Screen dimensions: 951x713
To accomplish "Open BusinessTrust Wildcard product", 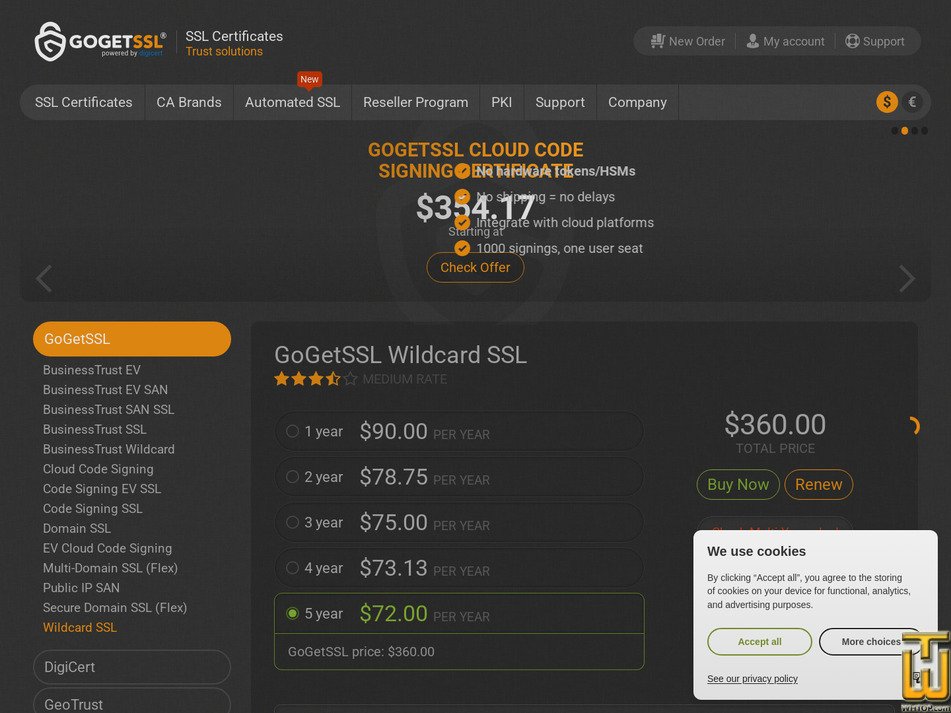I will click(109, 449).
